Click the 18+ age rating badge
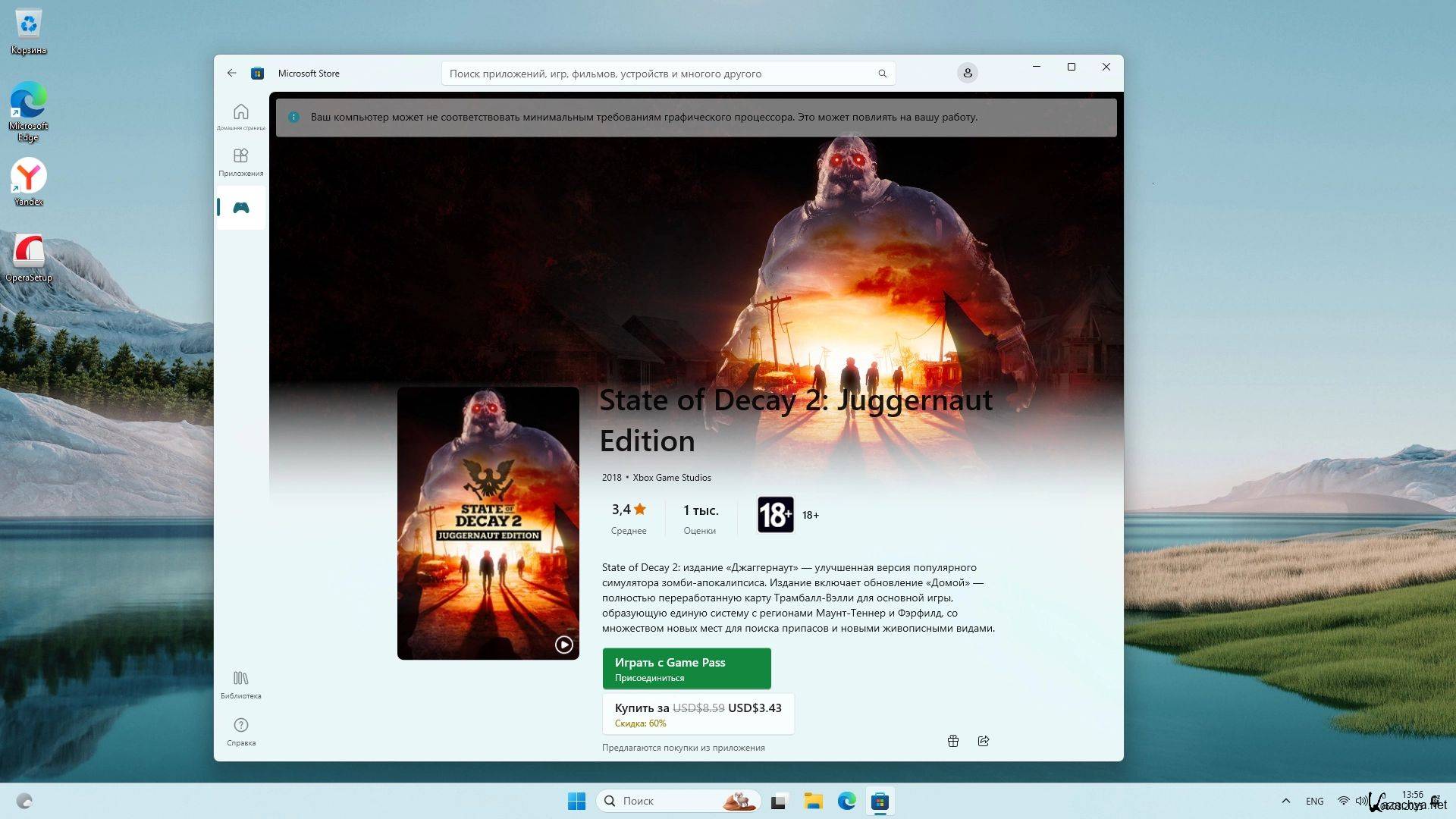 [775, 515]
